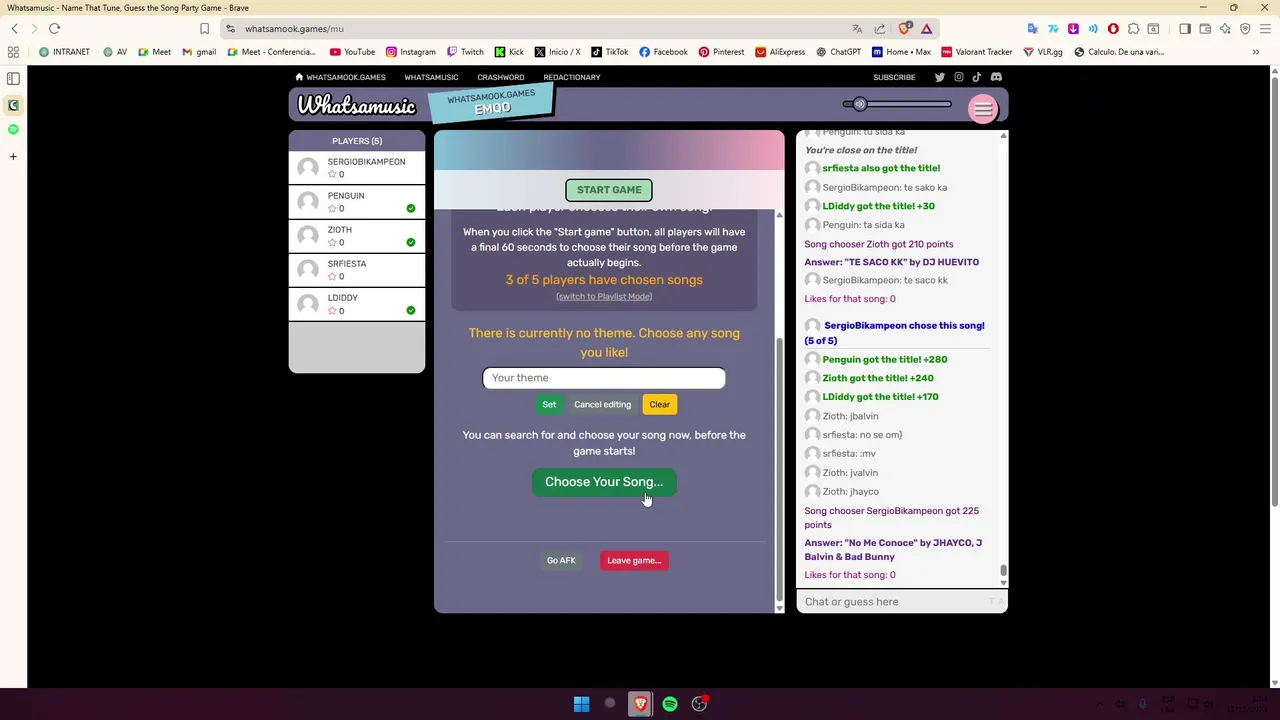
Task: Open the Brave main menu
Action: 1266,29
